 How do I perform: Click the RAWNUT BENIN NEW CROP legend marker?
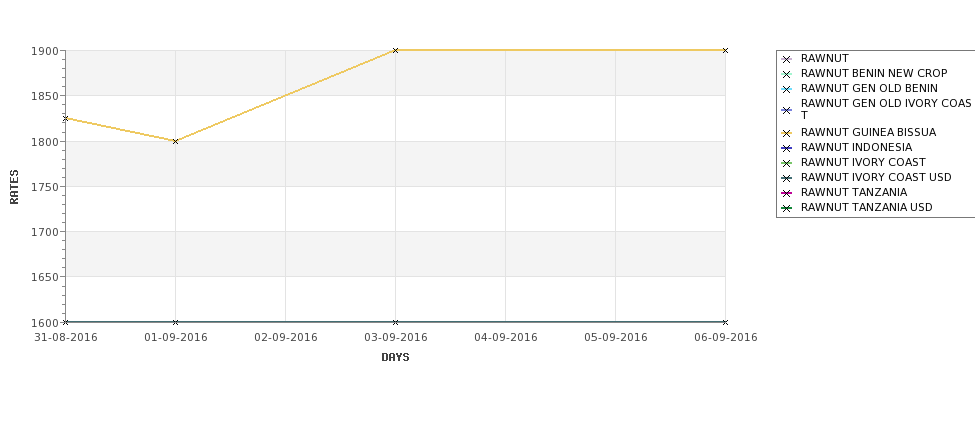(787, 74)
